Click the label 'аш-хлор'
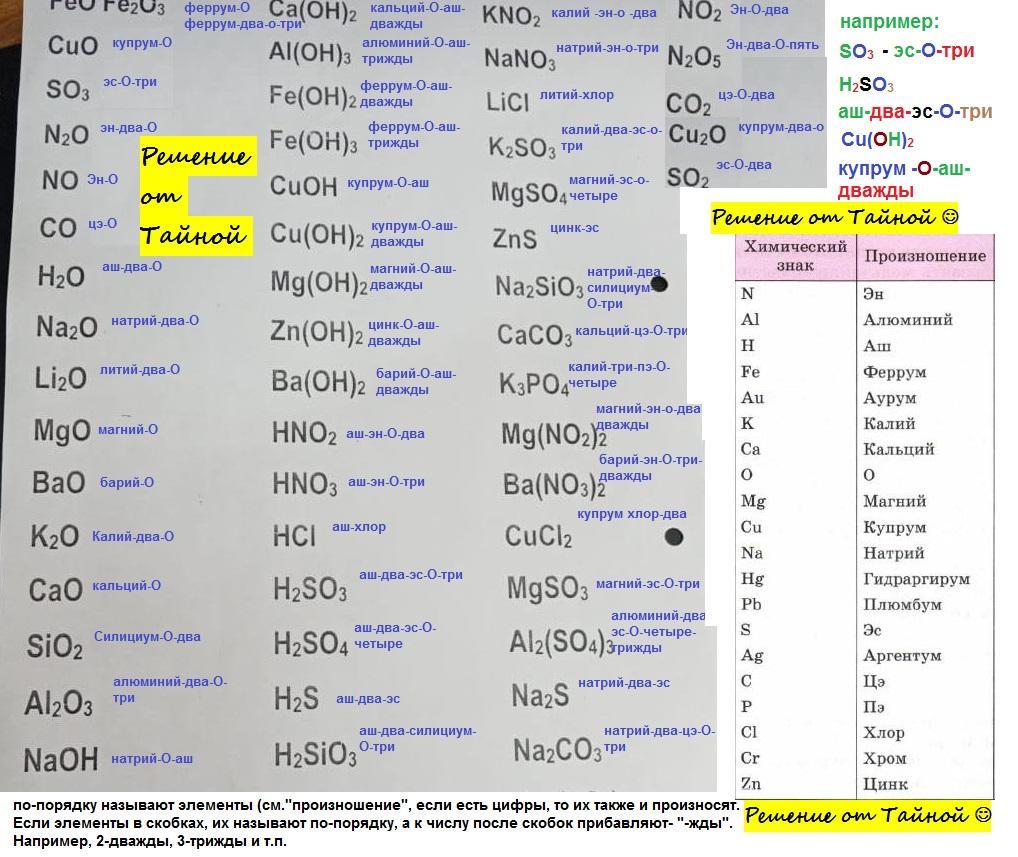This screenshot has width=1018, height=857. [359, 527]
